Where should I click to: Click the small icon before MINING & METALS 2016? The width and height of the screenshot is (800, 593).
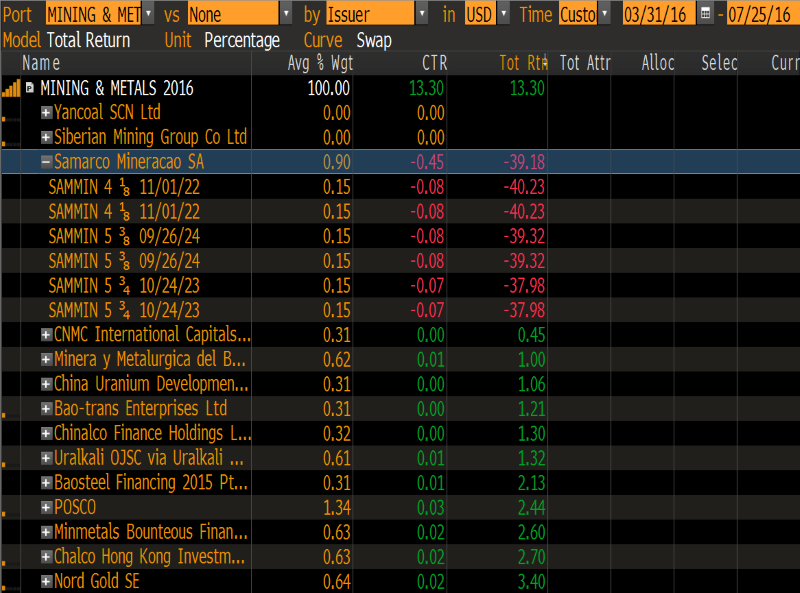(x=30, y=88)
